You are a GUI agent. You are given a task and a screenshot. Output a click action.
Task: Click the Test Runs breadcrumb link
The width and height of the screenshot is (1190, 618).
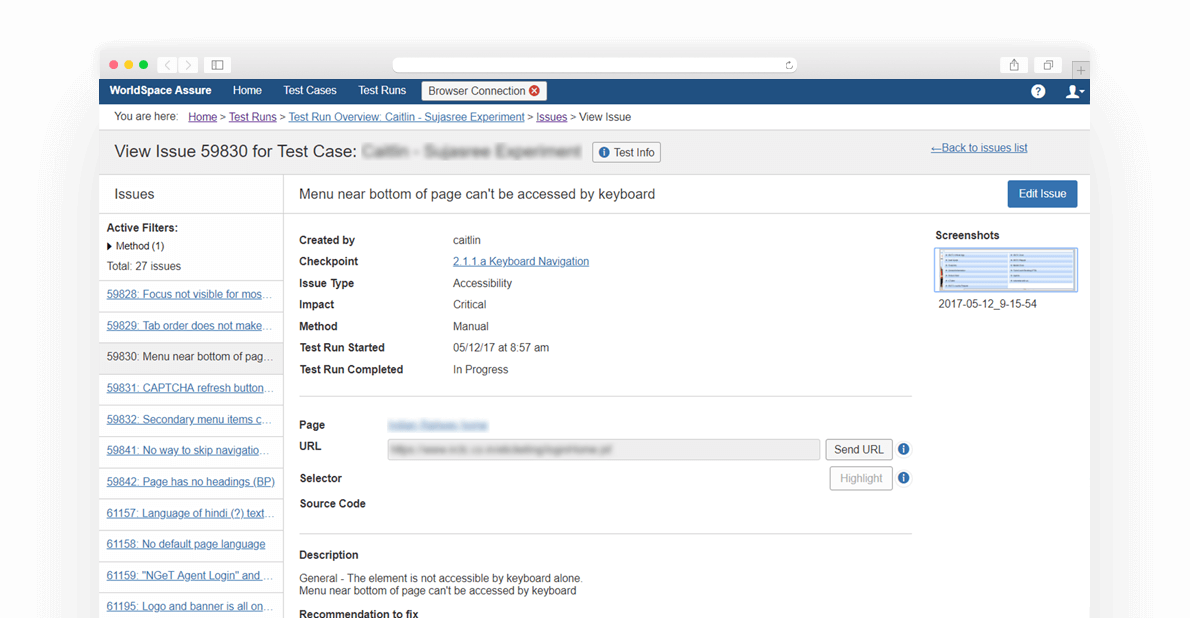253,117
